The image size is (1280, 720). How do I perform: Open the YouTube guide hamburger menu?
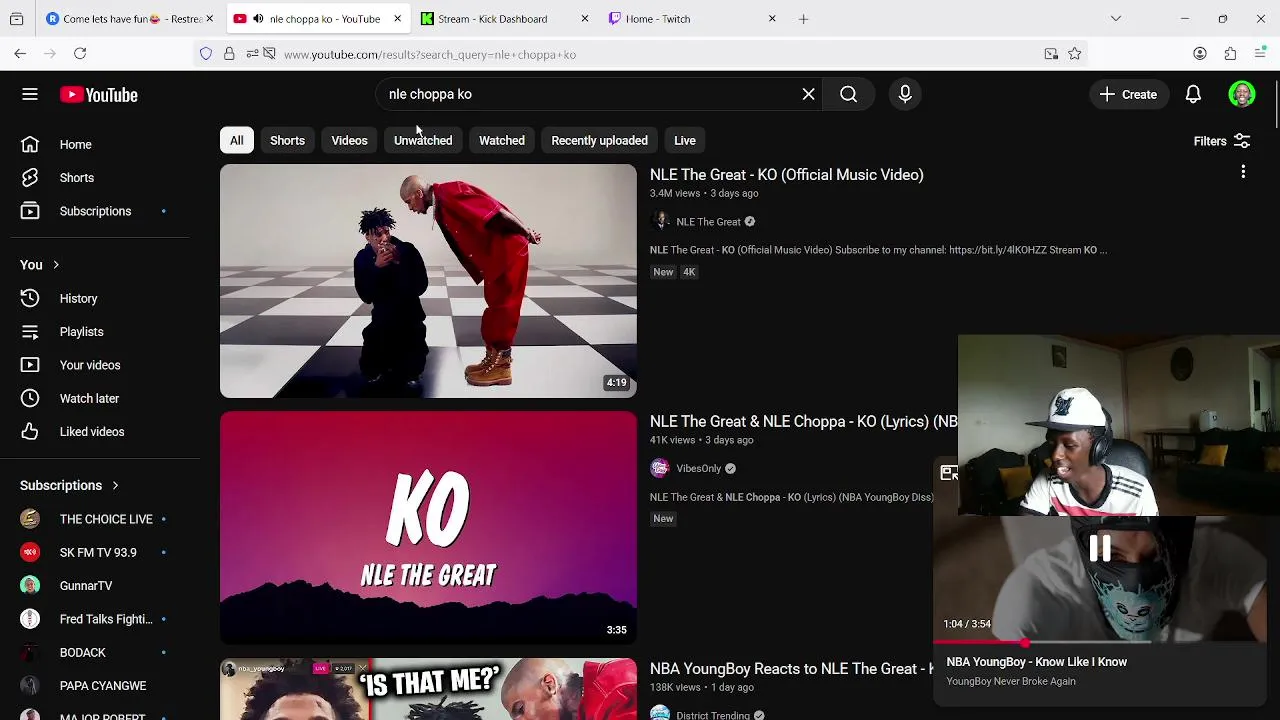(x=30, y=94)
